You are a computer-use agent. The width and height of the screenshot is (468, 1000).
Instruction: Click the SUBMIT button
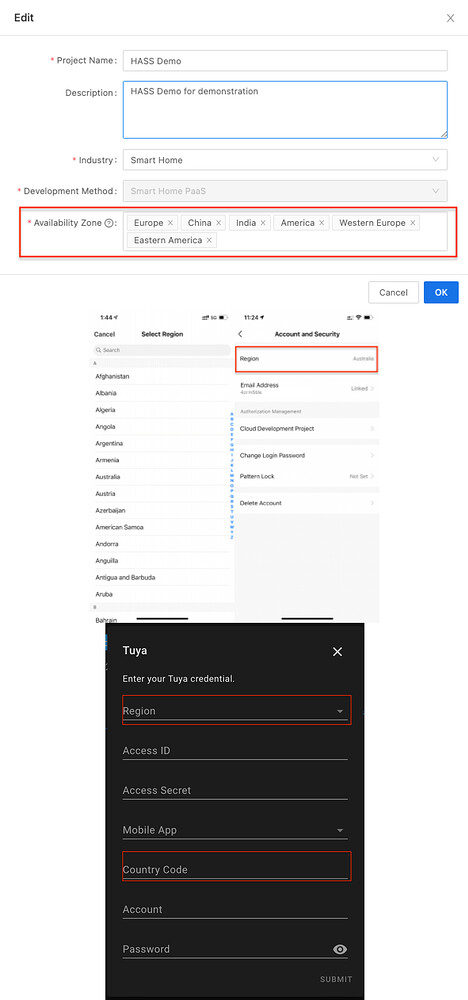point(336,979)
